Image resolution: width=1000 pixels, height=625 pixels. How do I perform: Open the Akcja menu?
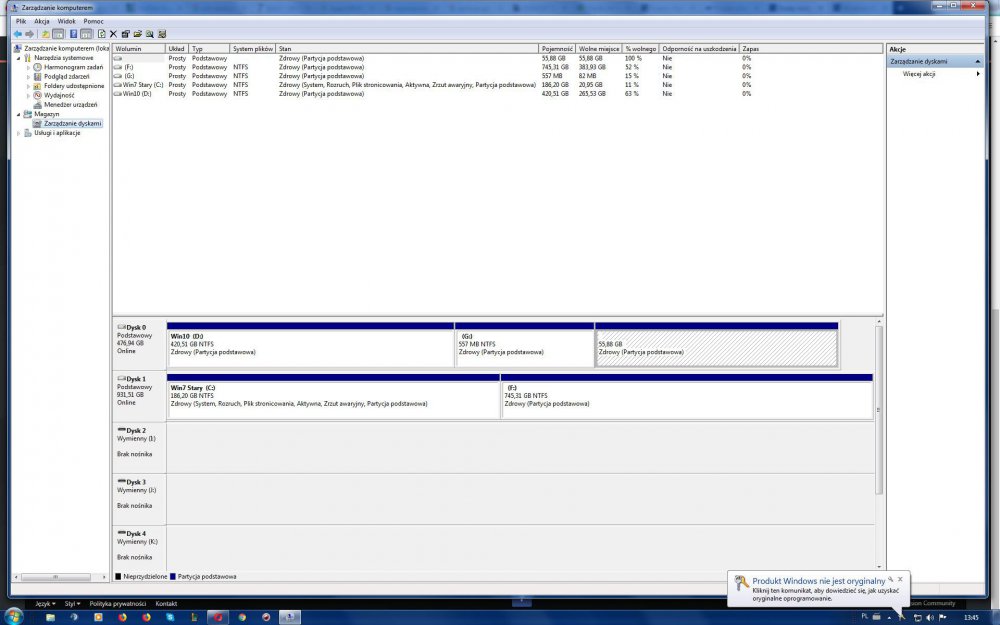(41, 21)
